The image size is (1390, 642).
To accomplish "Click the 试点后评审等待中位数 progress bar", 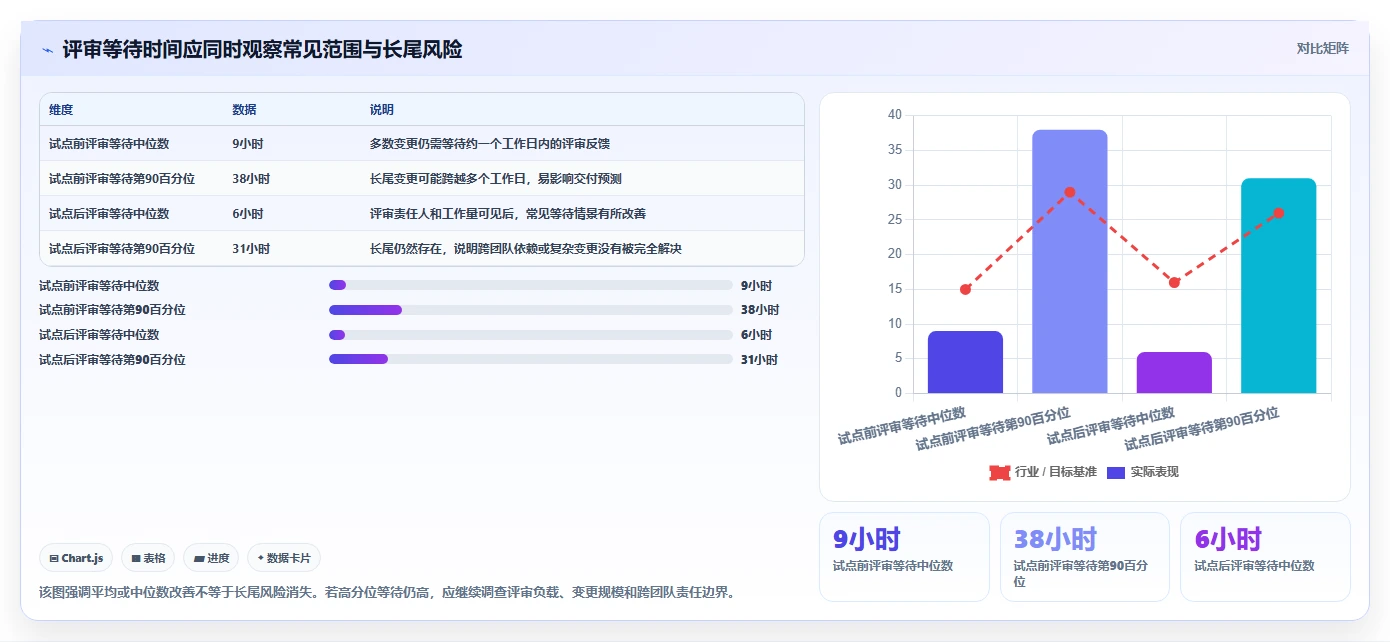I will tap(531, 335).
